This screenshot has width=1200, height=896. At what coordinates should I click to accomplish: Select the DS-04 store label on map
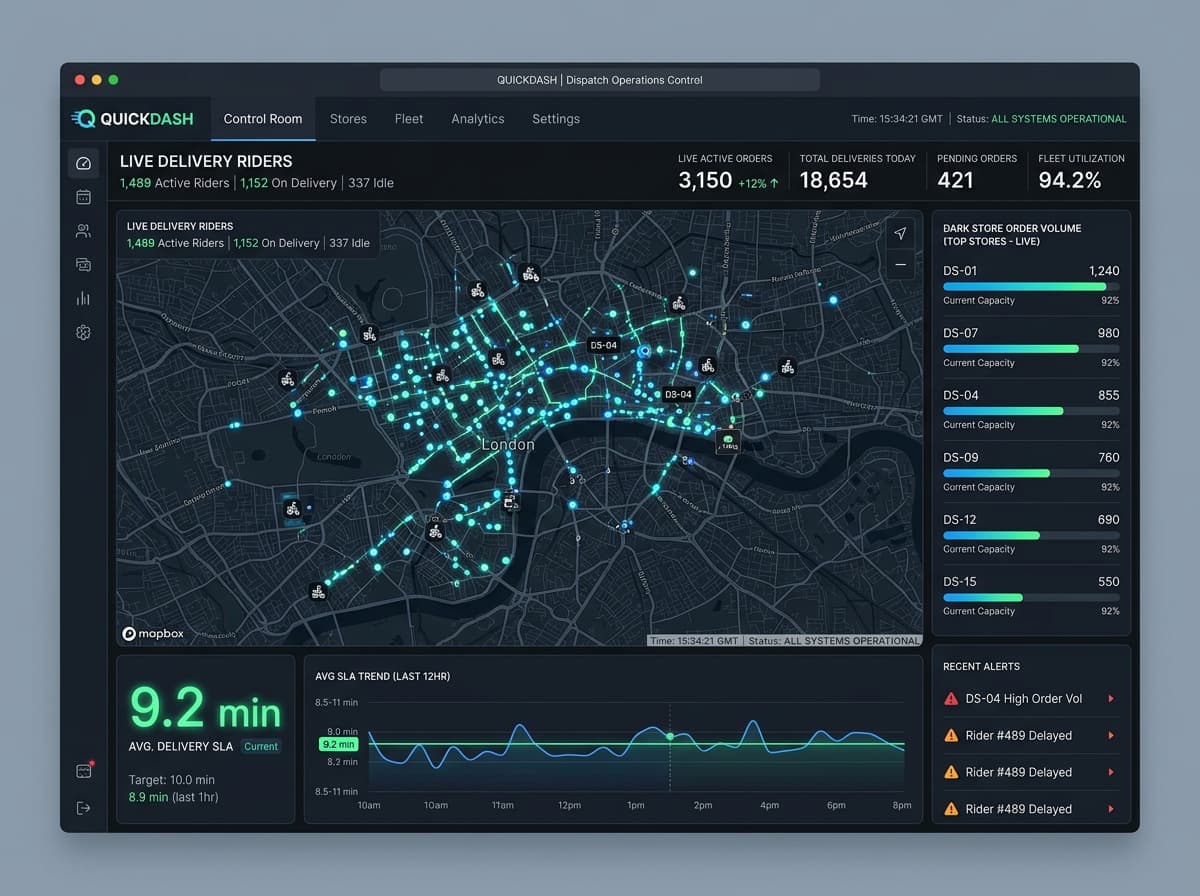click(x=604, y=345)
